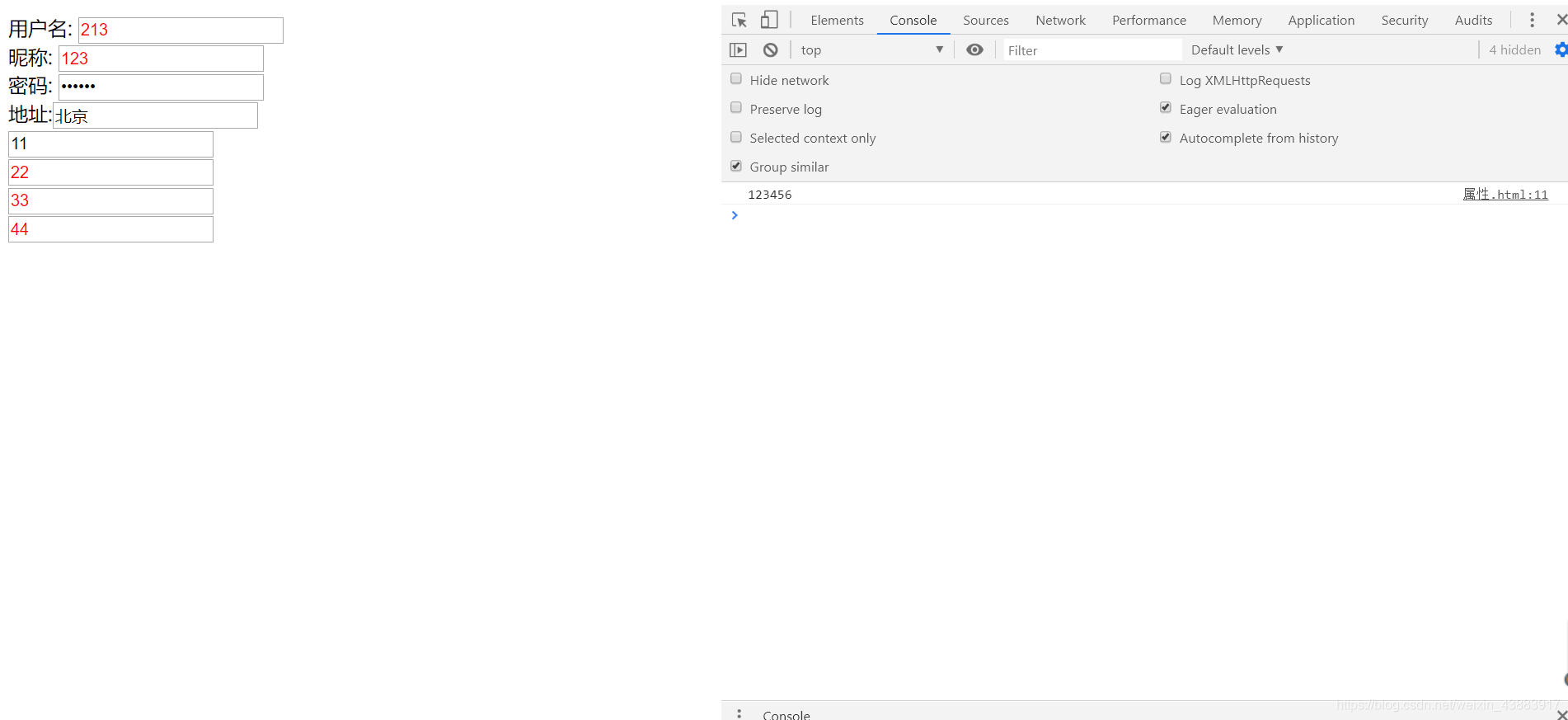1568x720 pixels.
Task: Focus the input containing 11
Action: click(110, 144)
